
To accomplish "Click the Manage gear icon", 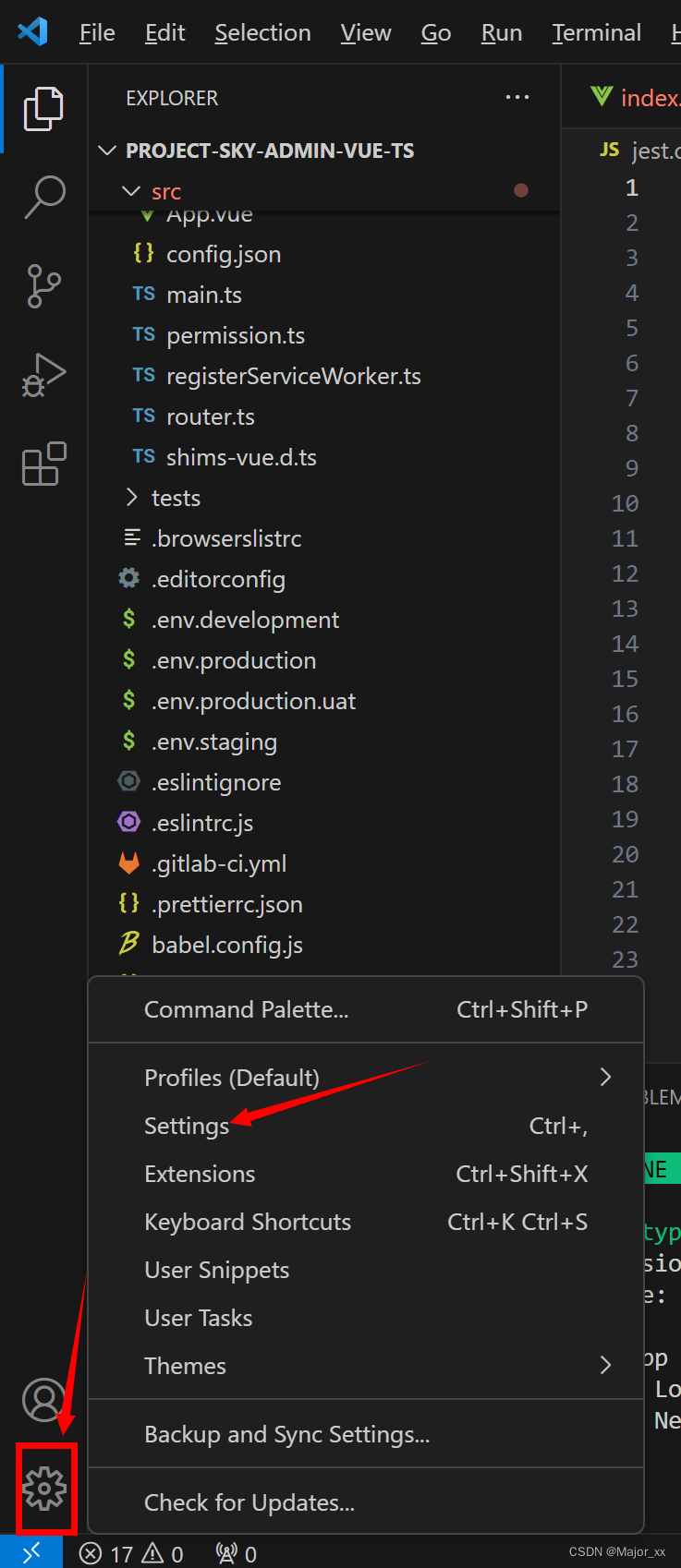I will (44, 1489).
